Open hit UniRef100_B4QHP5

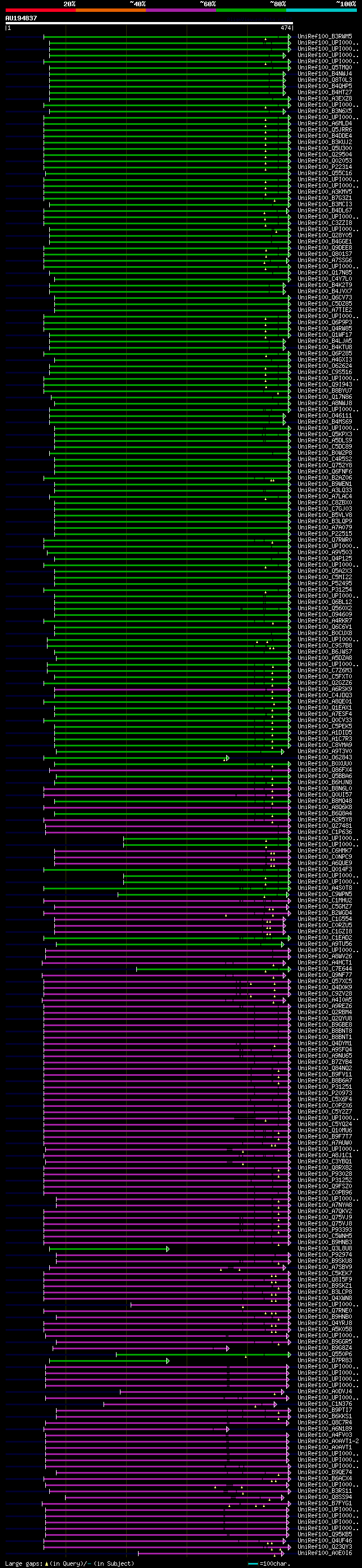coord(325,86)
